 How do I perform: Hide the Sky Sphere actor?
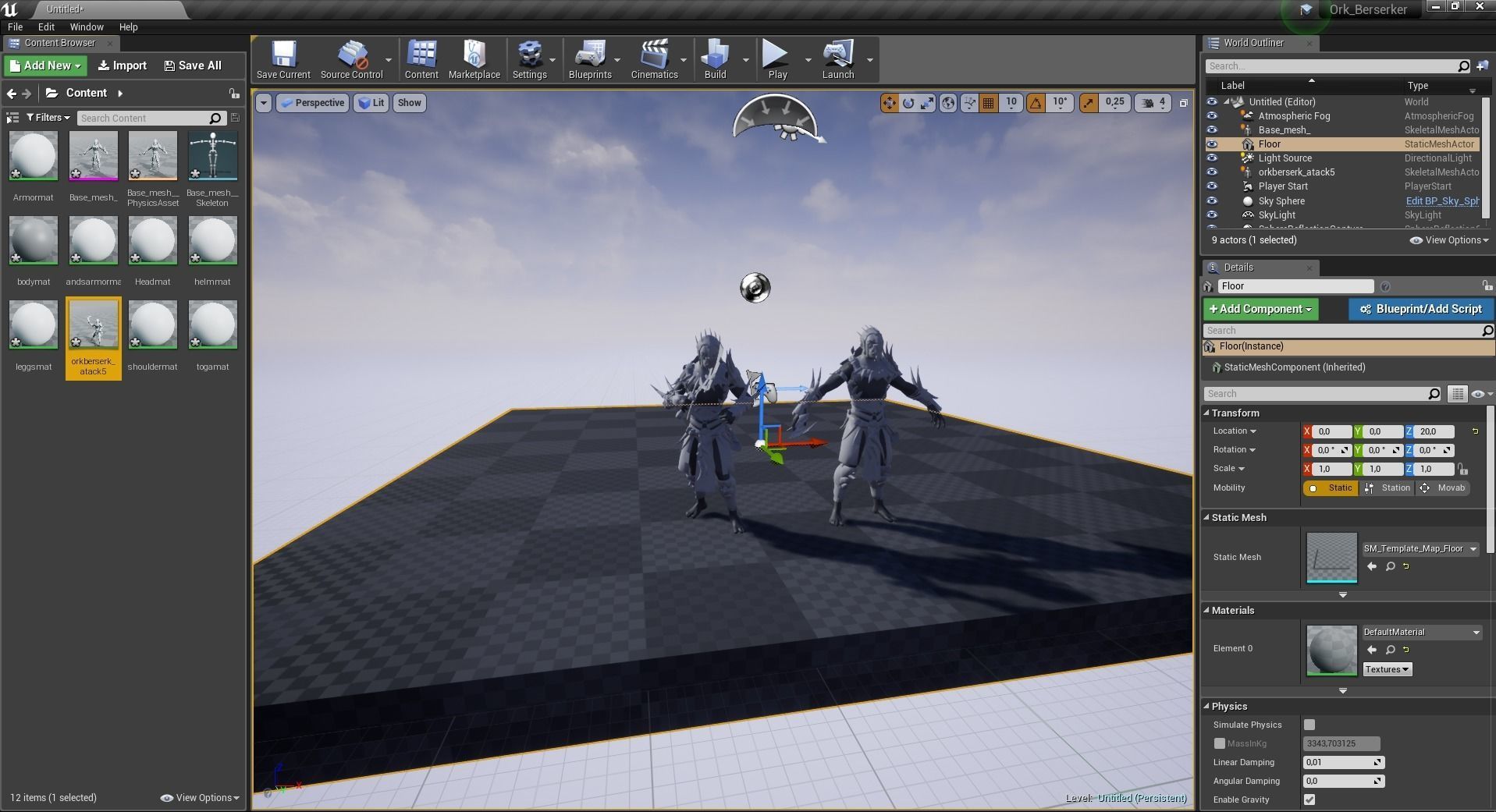point(1212,201)
